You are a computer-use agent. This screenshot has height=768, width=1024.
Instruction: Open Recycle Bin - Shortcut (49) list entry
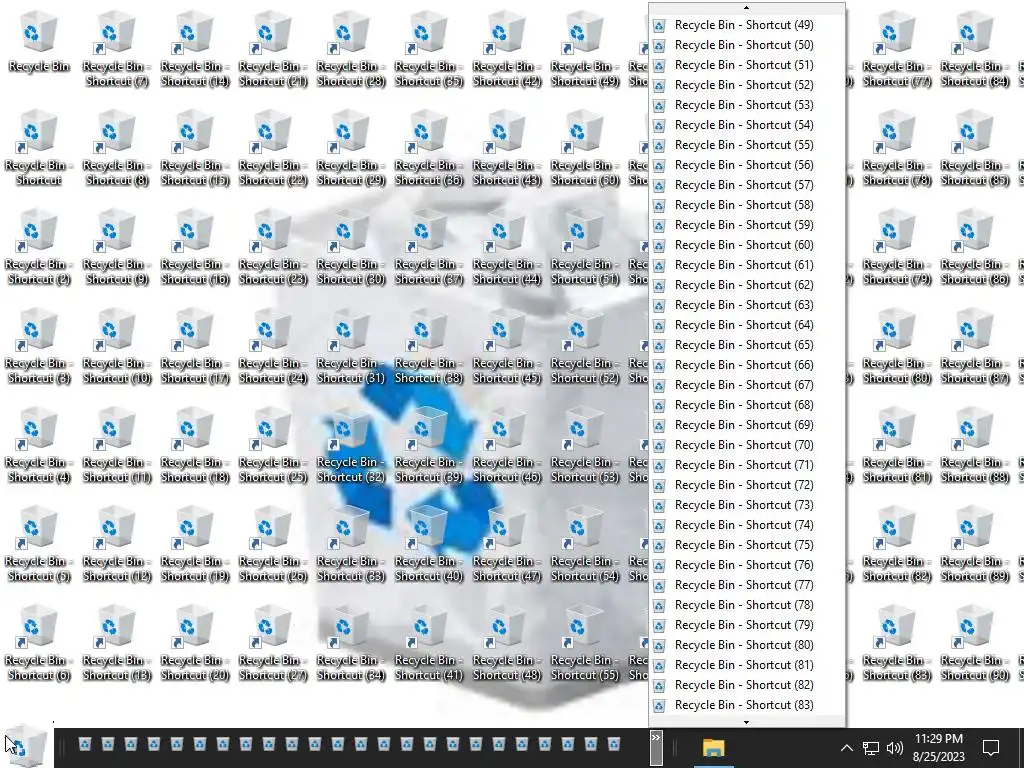[746, 25]
